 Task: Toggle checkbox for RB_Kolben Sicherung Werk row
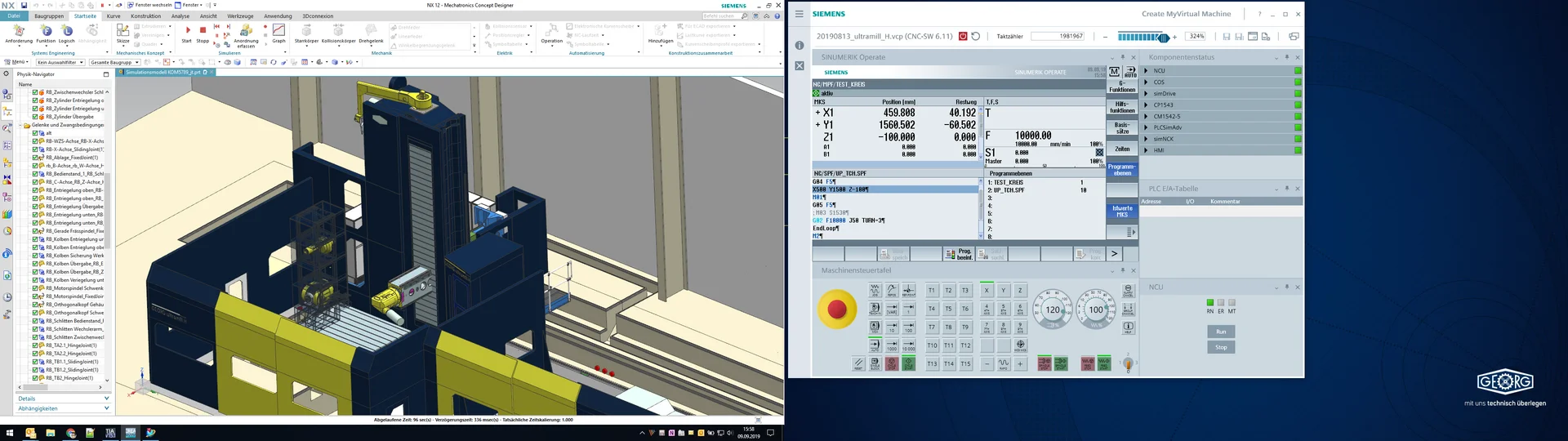click(x=35, y=256)
